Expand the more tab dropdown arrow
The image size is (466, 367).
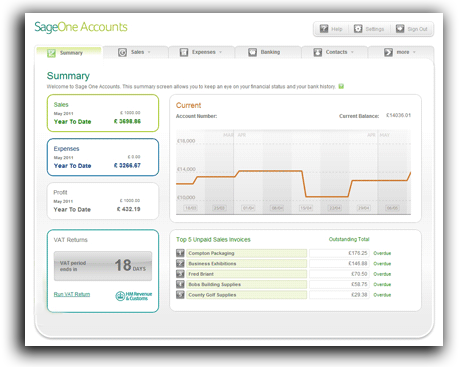click(x=414, y=52)
